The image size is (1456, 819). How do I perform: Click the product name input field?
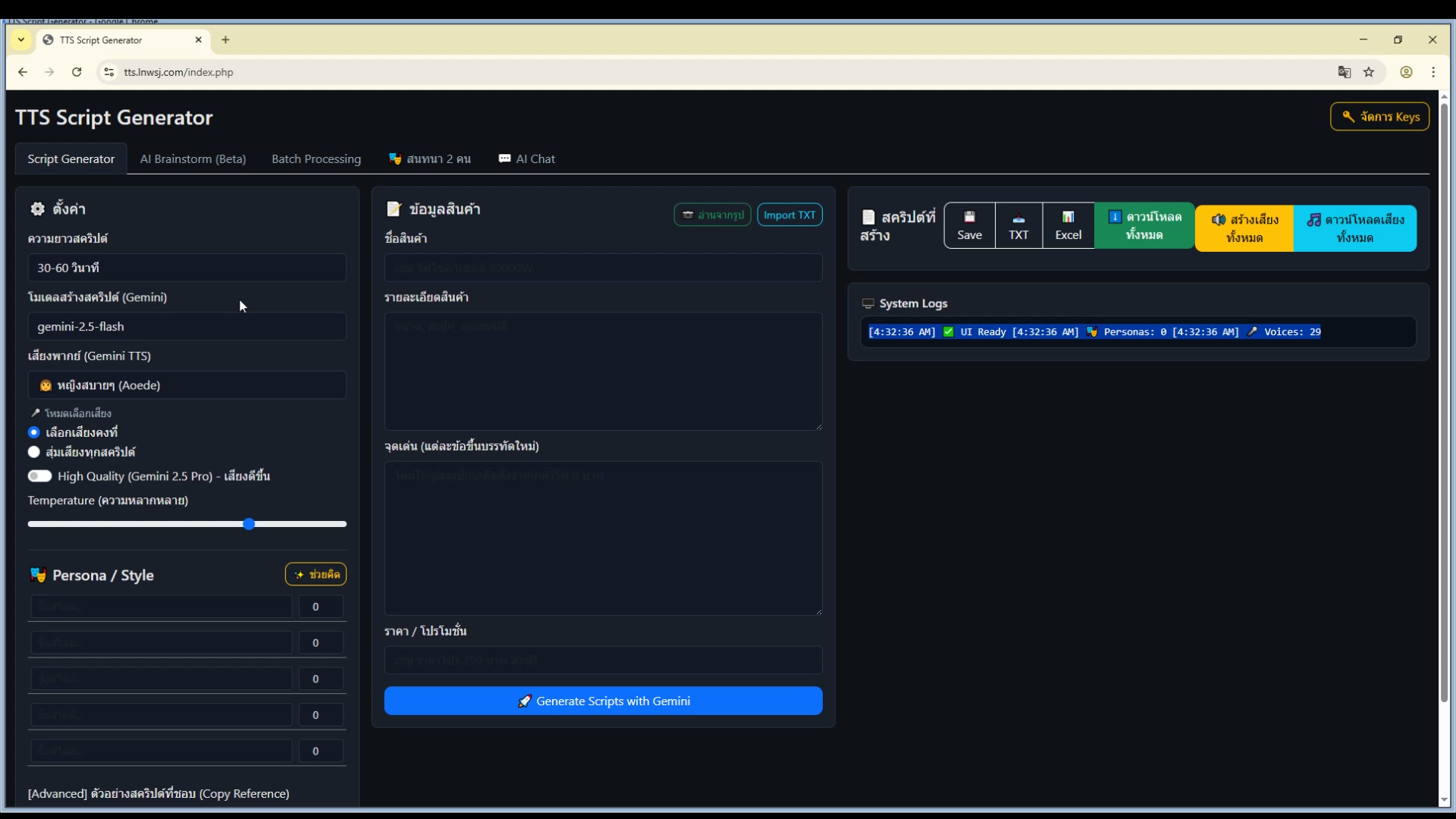pyautogui.click(x=603, y=267)
